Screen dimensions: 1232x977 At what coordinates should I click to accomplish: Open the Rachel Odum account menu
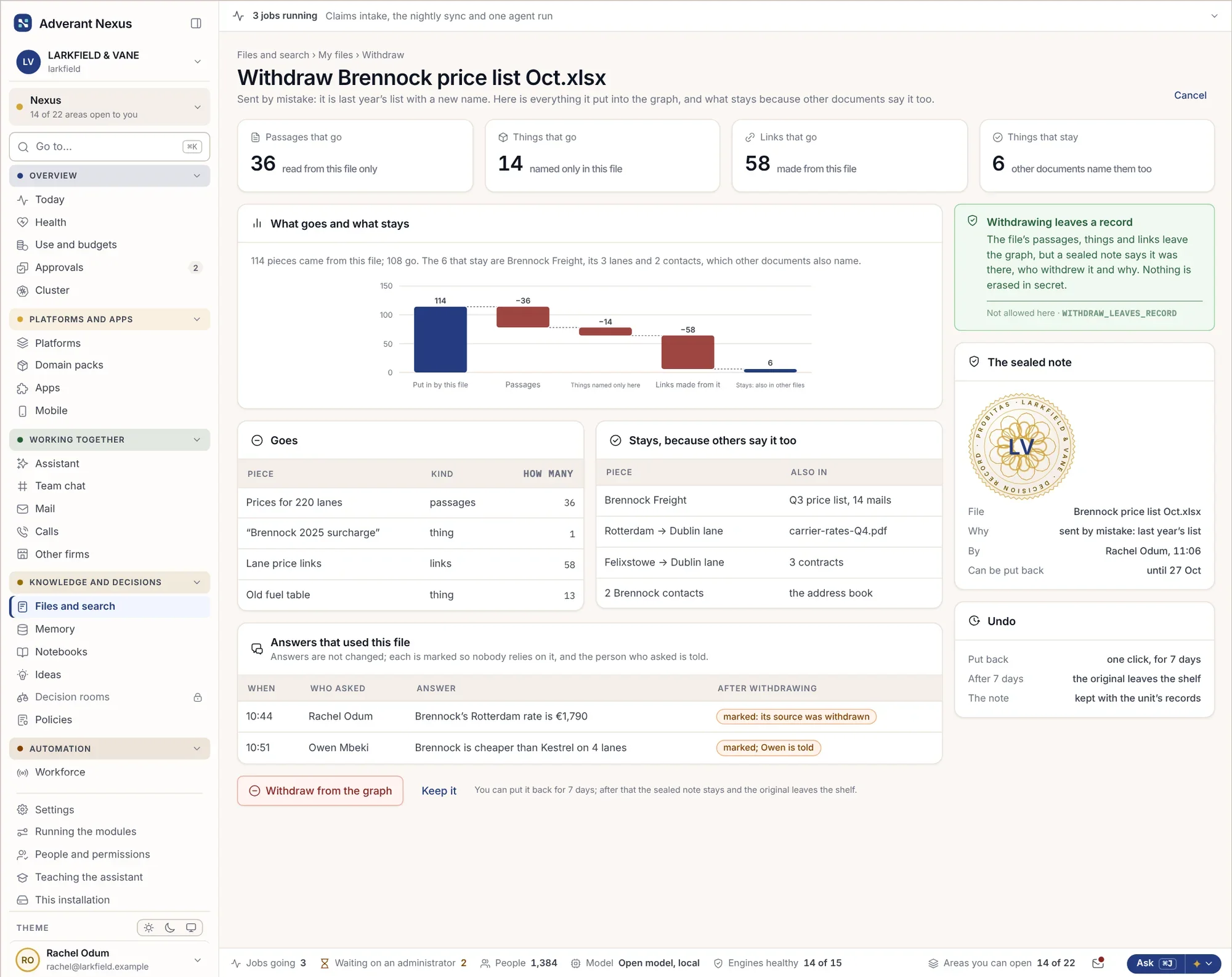point(110,960)
